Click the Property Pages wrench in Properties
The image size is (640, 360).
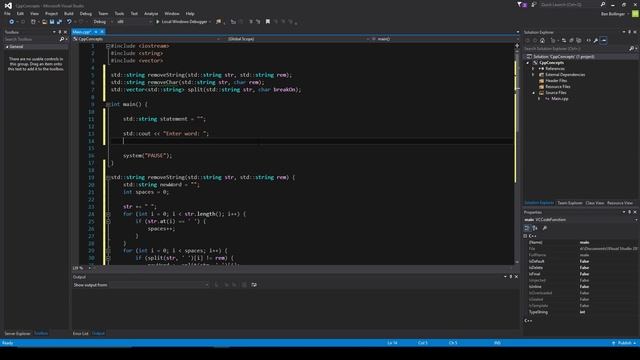click(544, 228)
